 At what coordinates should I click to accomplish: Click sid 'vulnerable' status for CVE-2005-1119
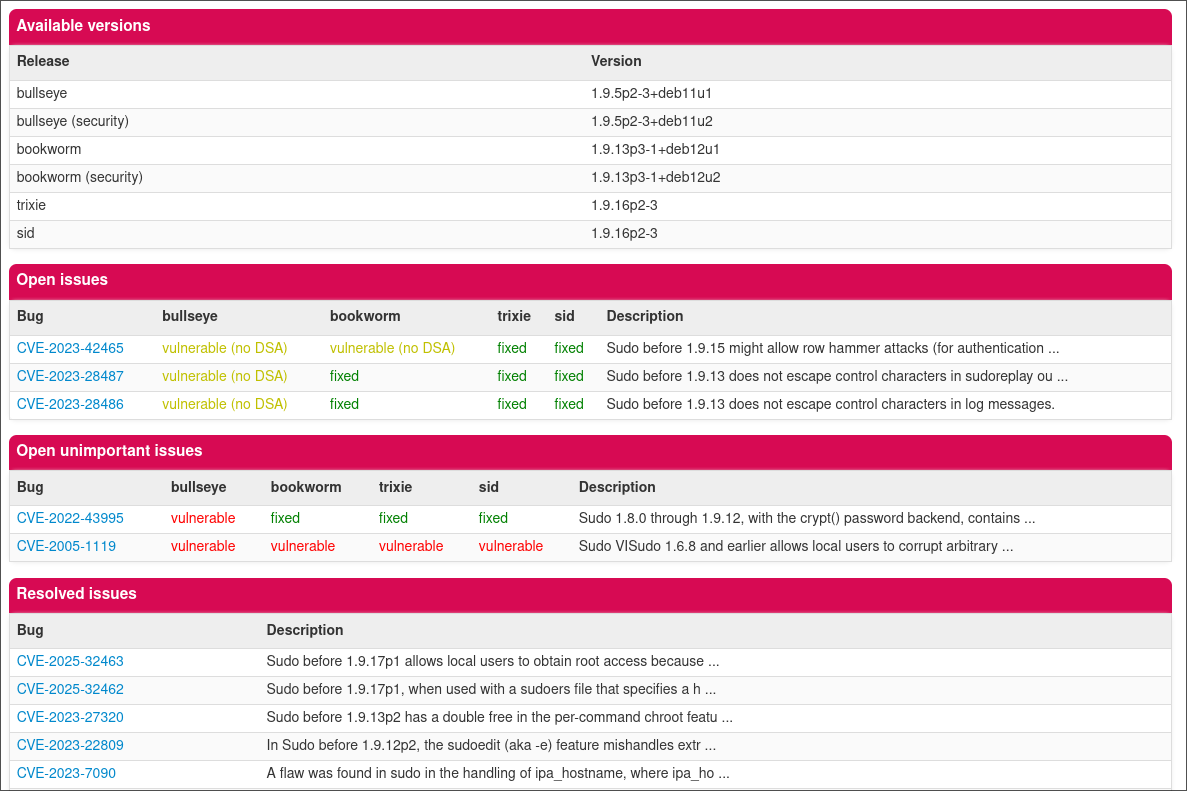coord(511,547)
